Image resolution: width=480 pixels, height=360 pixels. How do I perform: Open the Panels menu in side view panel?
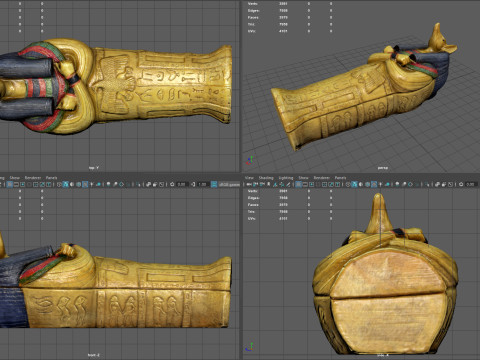click(340, 178)
